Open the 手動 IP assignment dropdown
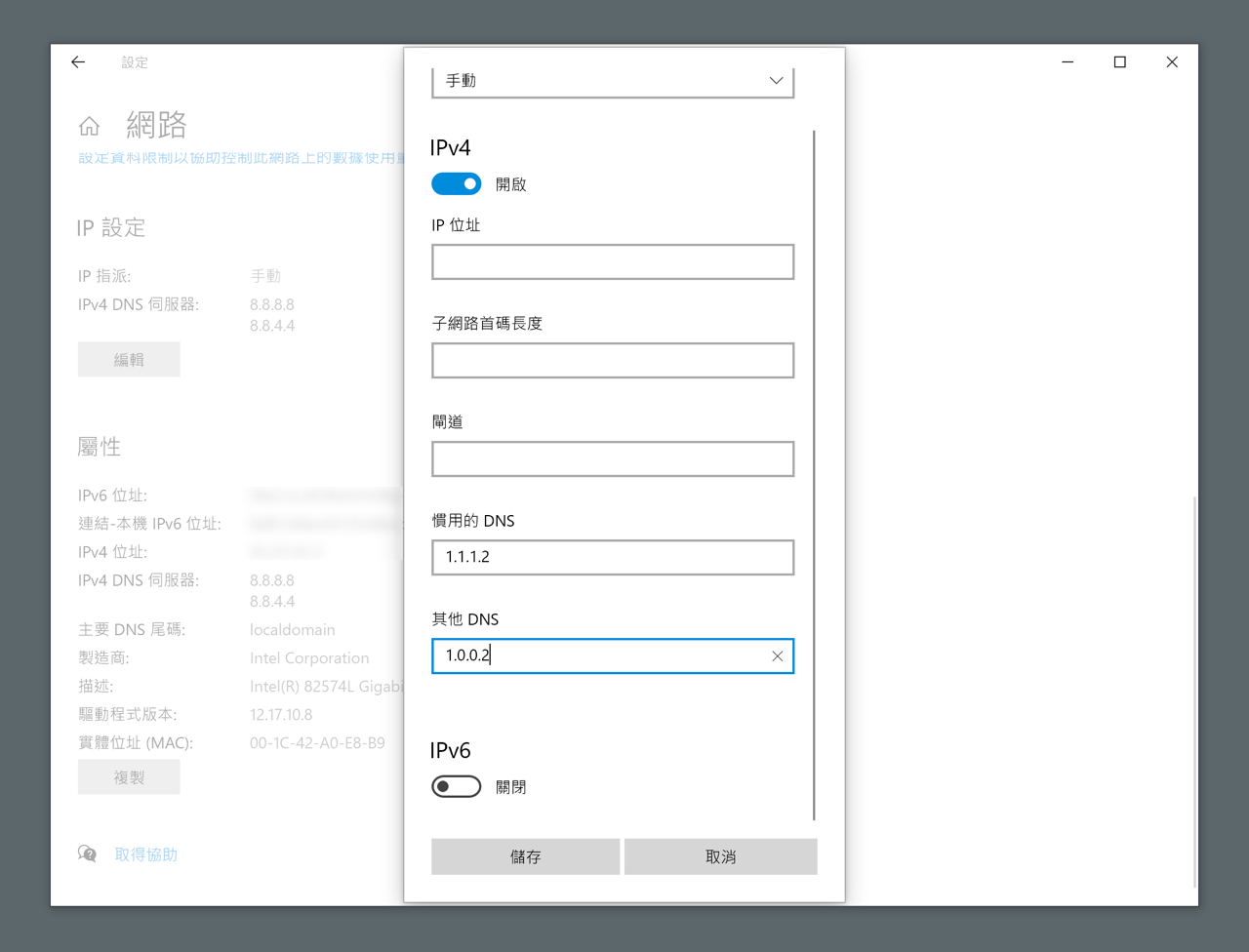The width and height of the screenshot is (1249, 952). [x=613, y=81]
